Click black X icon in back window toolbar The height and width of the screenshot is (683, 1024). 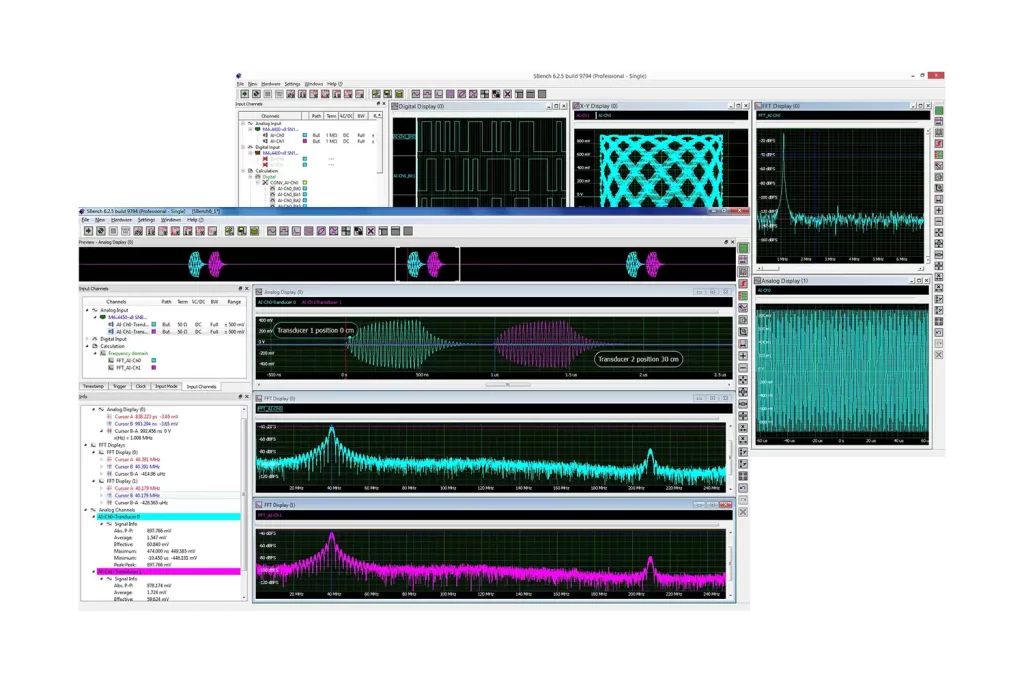(x=507, y=94)
